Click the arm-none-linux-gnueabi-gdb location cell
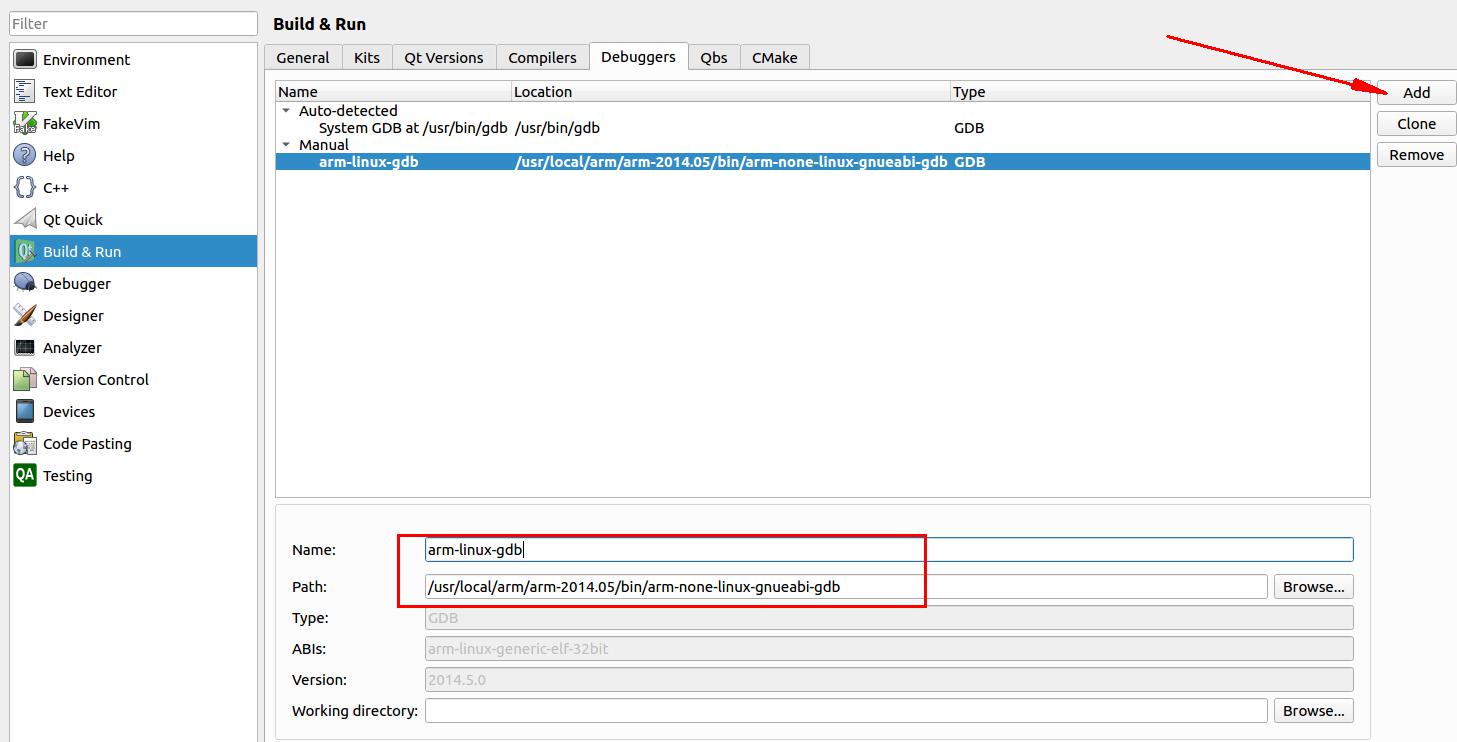 tap(731, 162)
